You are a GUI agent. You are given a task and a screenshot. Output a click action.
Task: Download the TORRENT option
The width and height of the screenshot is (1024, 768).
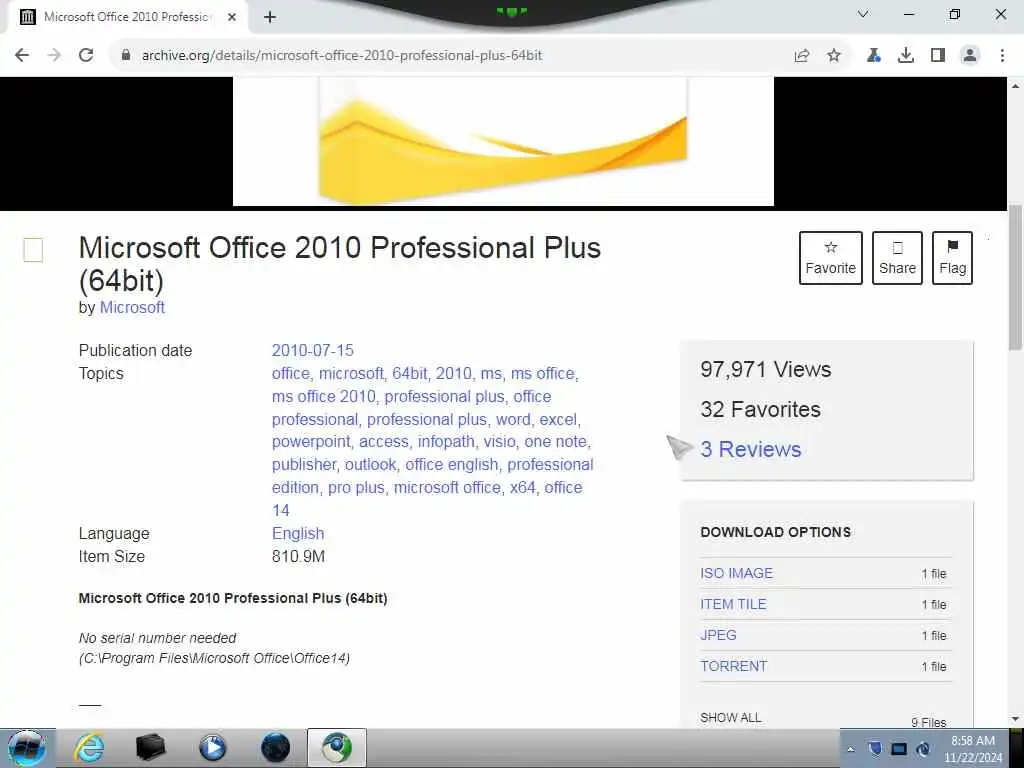pyautogui.click(x=733, y=667)
